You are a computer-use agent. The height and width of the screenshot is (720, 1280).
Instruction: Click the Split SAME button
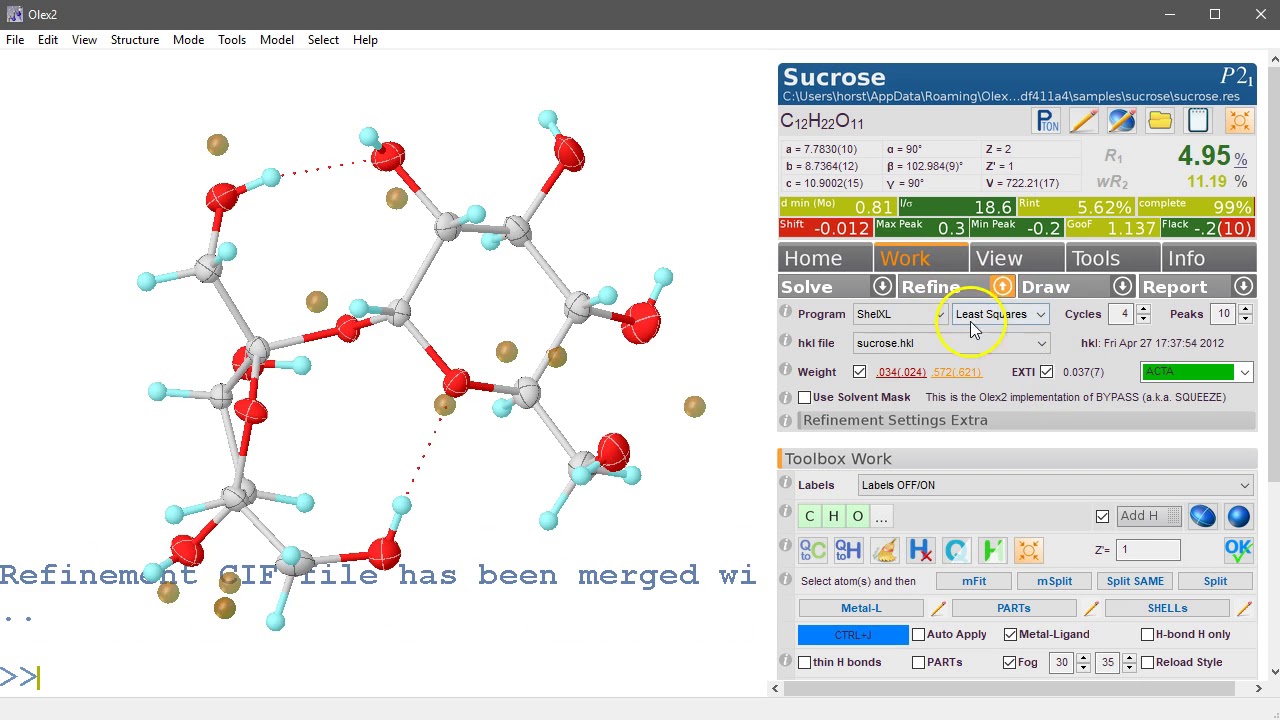[x=1135, y=581]
